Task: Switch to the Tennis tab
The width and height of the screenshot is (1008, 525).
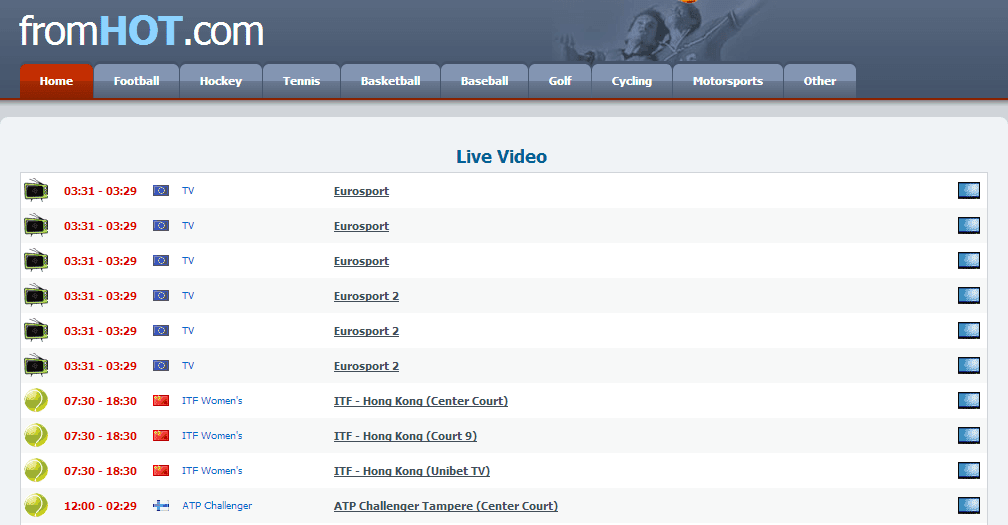Action: pyautogui.click(x=301, y=81)
